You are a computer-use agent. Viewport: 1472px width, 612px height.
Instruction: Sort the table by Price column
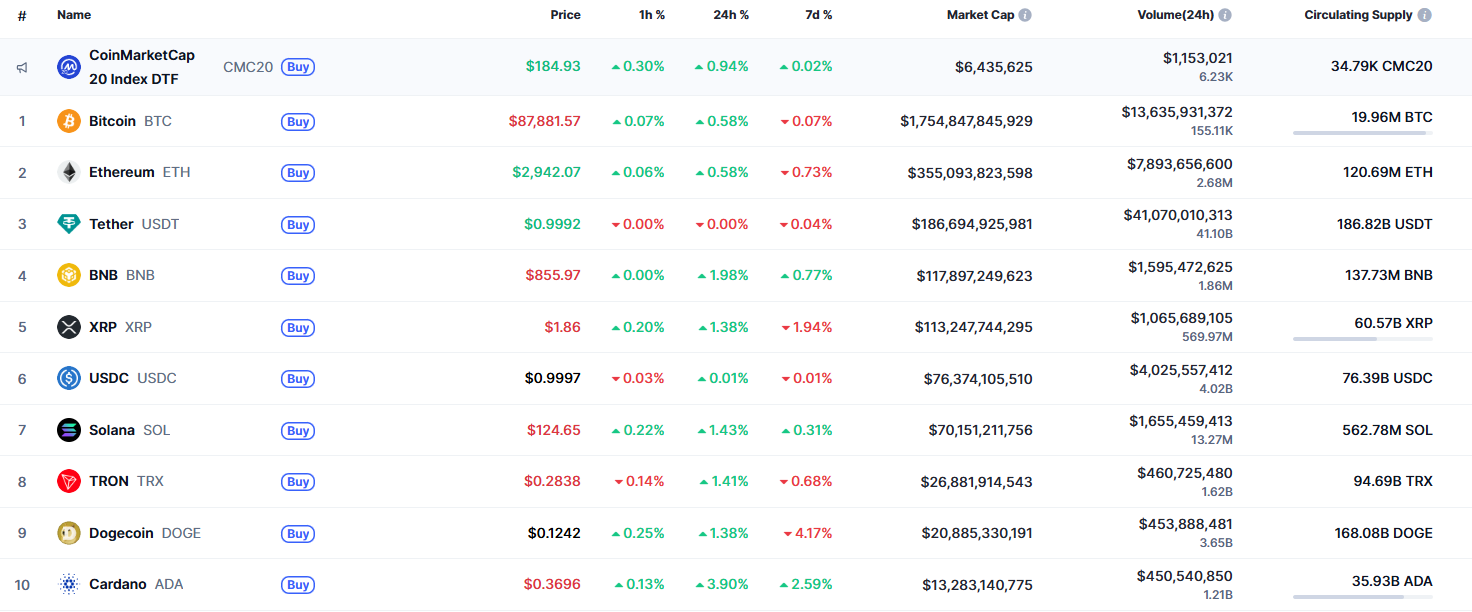pos(565,15)
